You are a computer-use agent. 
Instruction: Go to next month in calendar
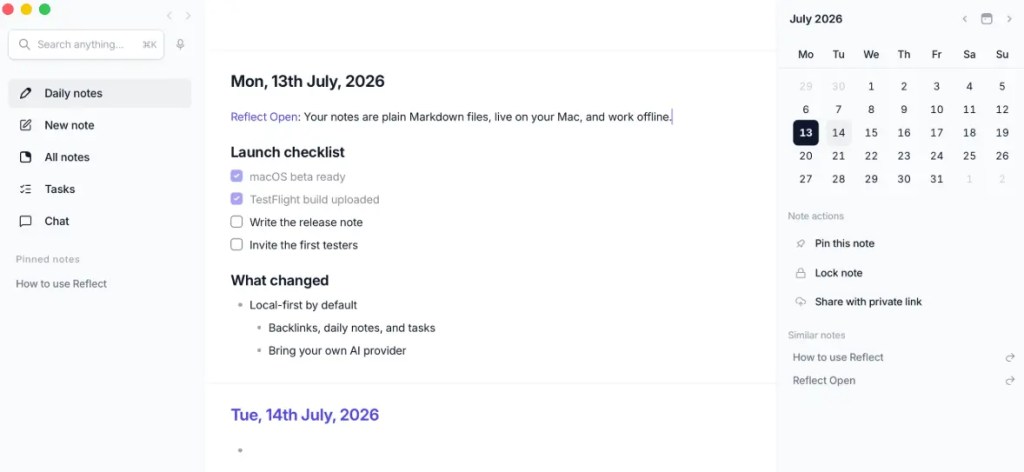coord(1009,19)
